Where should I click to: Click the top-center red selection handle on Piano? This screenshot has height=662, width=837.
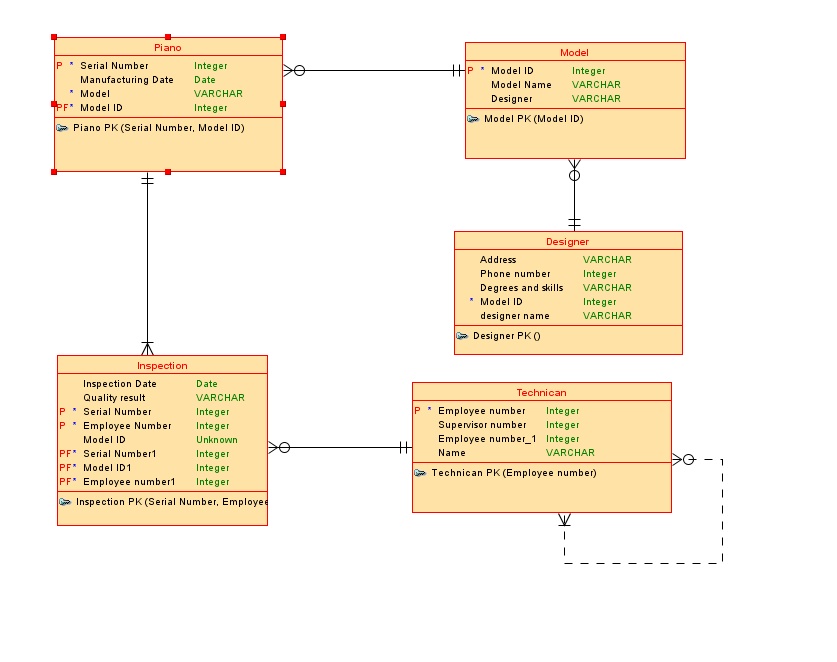168,38
